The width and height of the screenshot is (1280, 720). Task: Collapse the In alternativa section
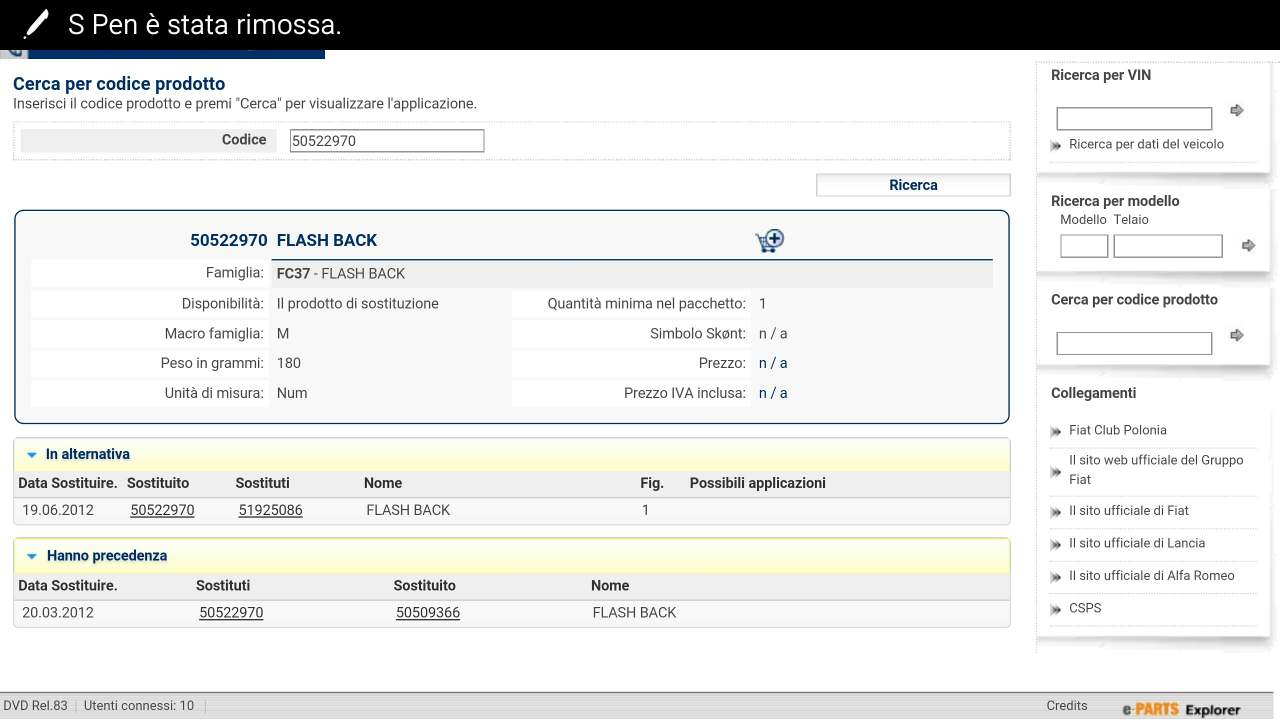tap(32, 455)
